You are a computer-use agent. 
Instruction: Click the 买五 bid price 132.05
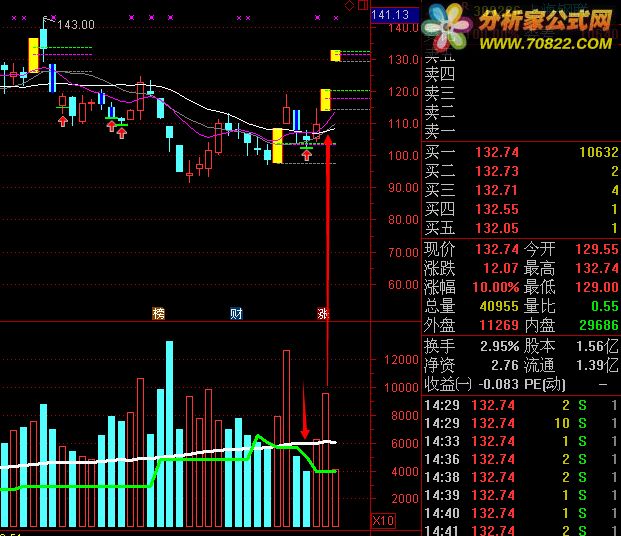tap(497, 228)
